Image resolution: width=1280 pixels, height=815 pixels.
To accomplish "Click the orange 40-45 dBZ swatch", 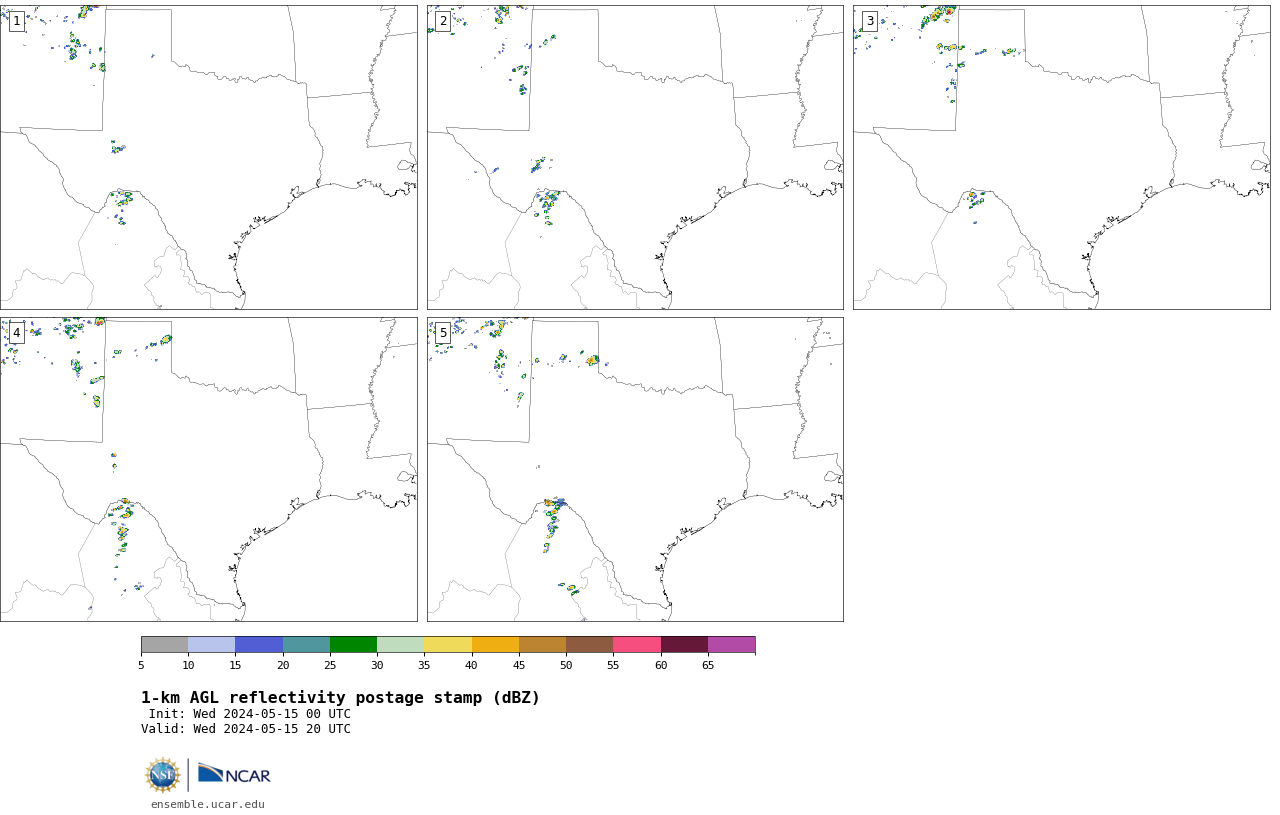I will coord(495,645).
